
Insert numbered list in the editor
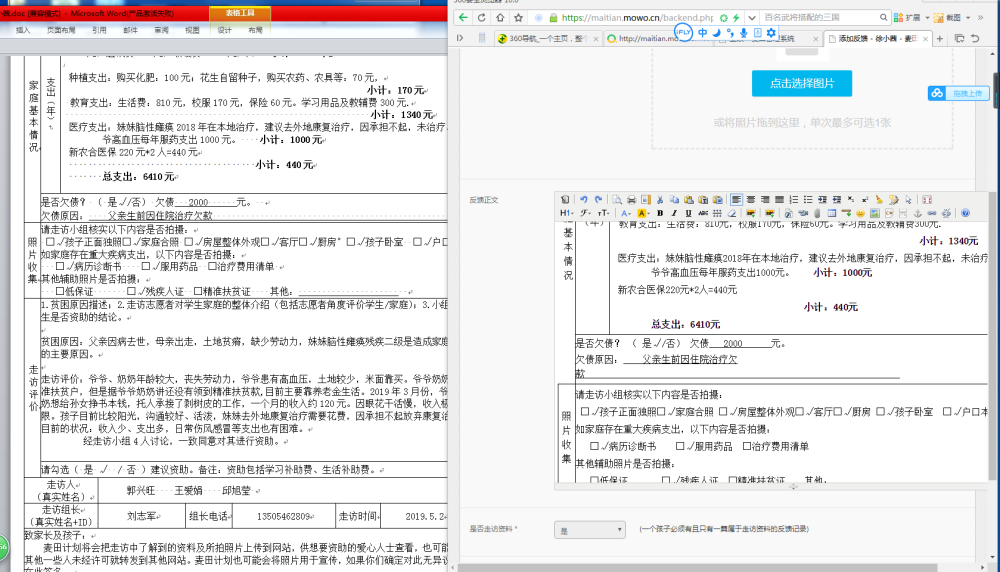pos(793,200)
